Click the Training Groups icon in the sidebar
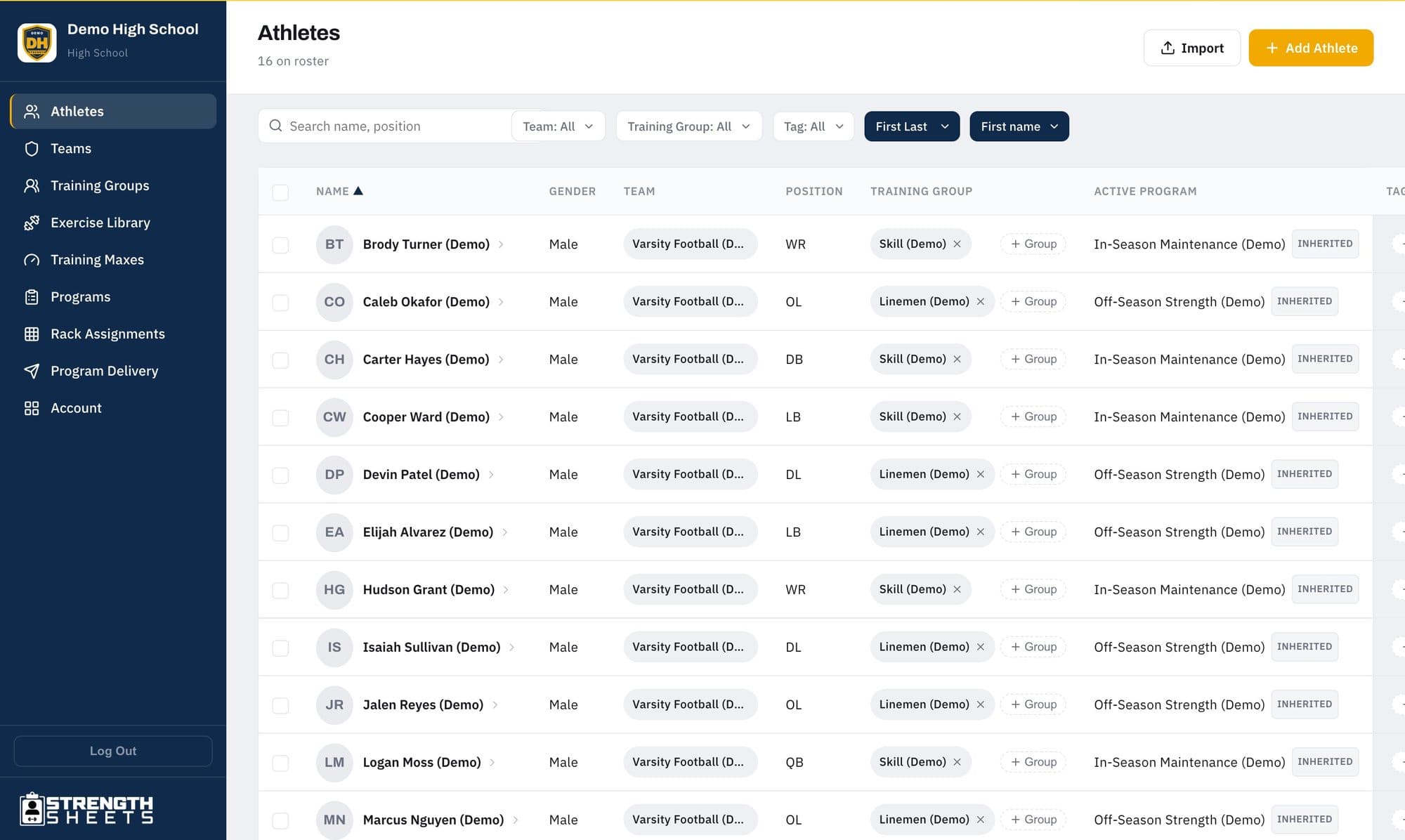Screen dimensions: 1405x840 coord(32,186)
